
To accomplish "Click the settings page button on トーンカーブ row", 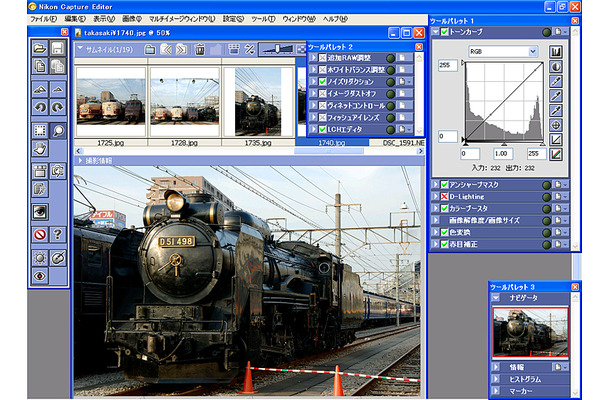I will 561,32.
